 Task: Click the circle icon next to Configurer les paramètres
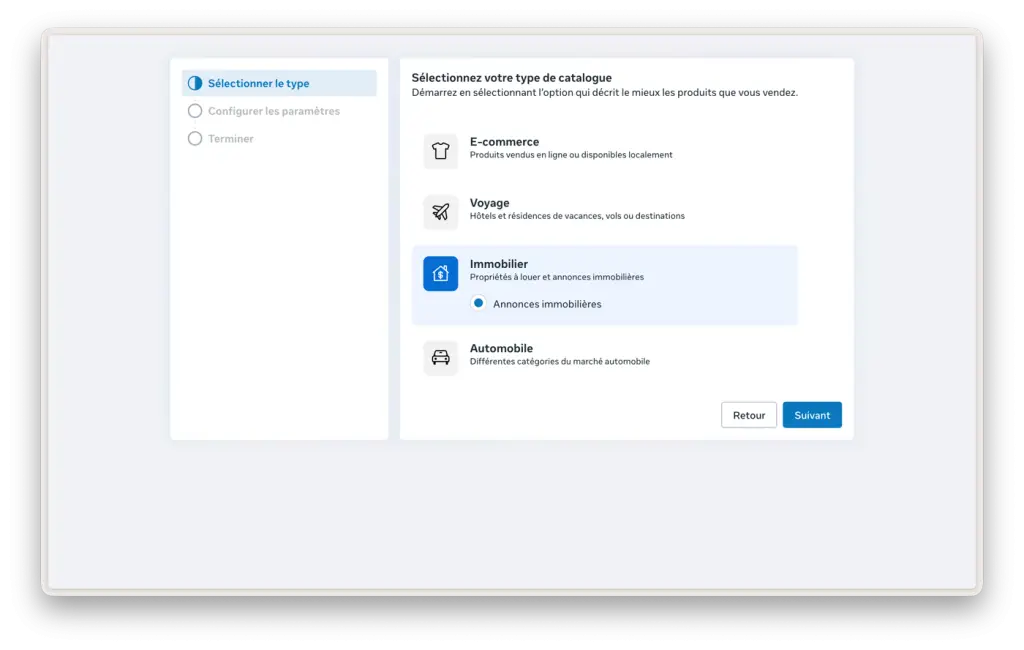pos(195,111)
